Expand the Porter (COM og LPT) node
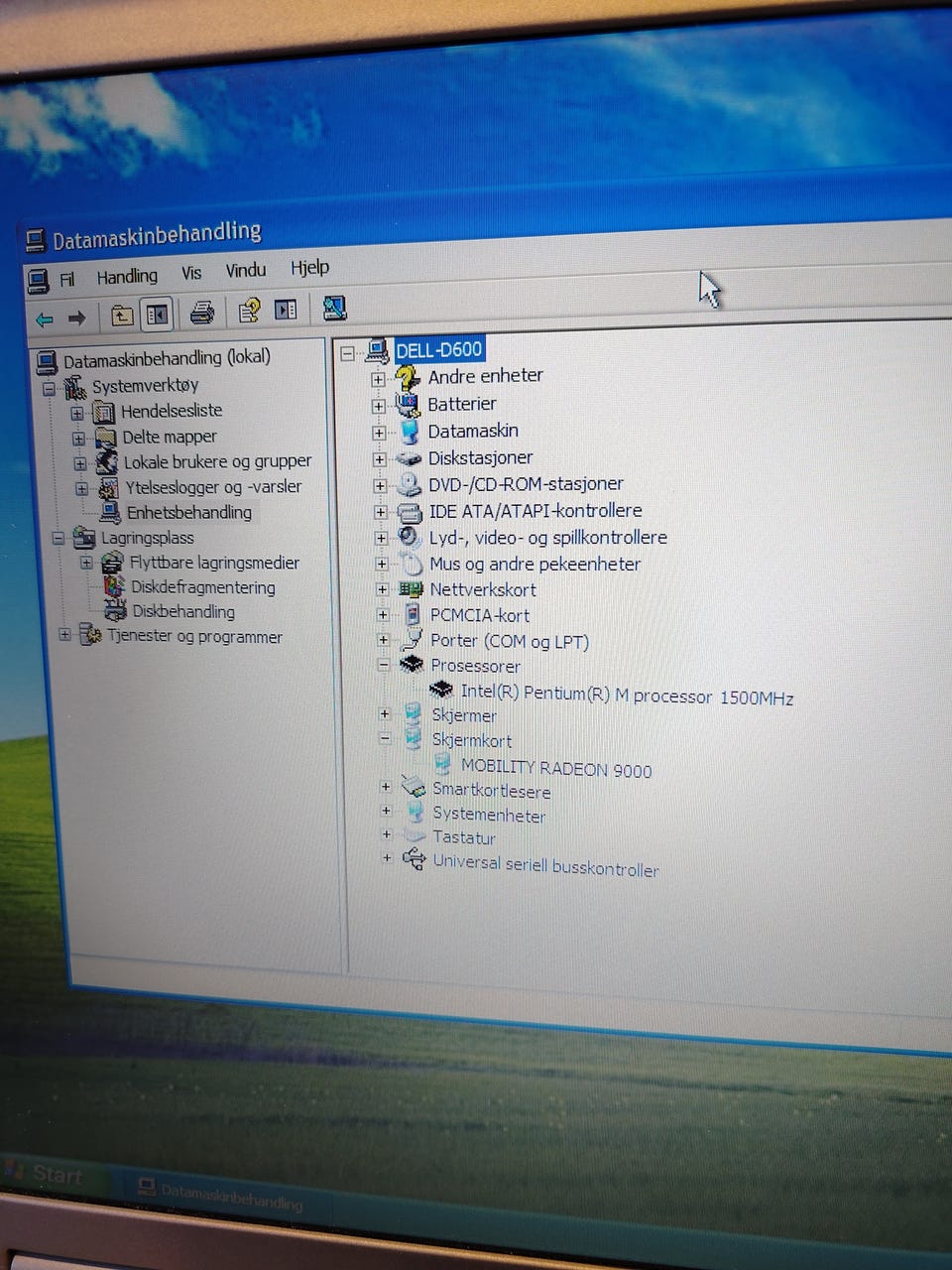This screenshot has width=952, height=1270. pyautogui.click(x=383, y=640)
